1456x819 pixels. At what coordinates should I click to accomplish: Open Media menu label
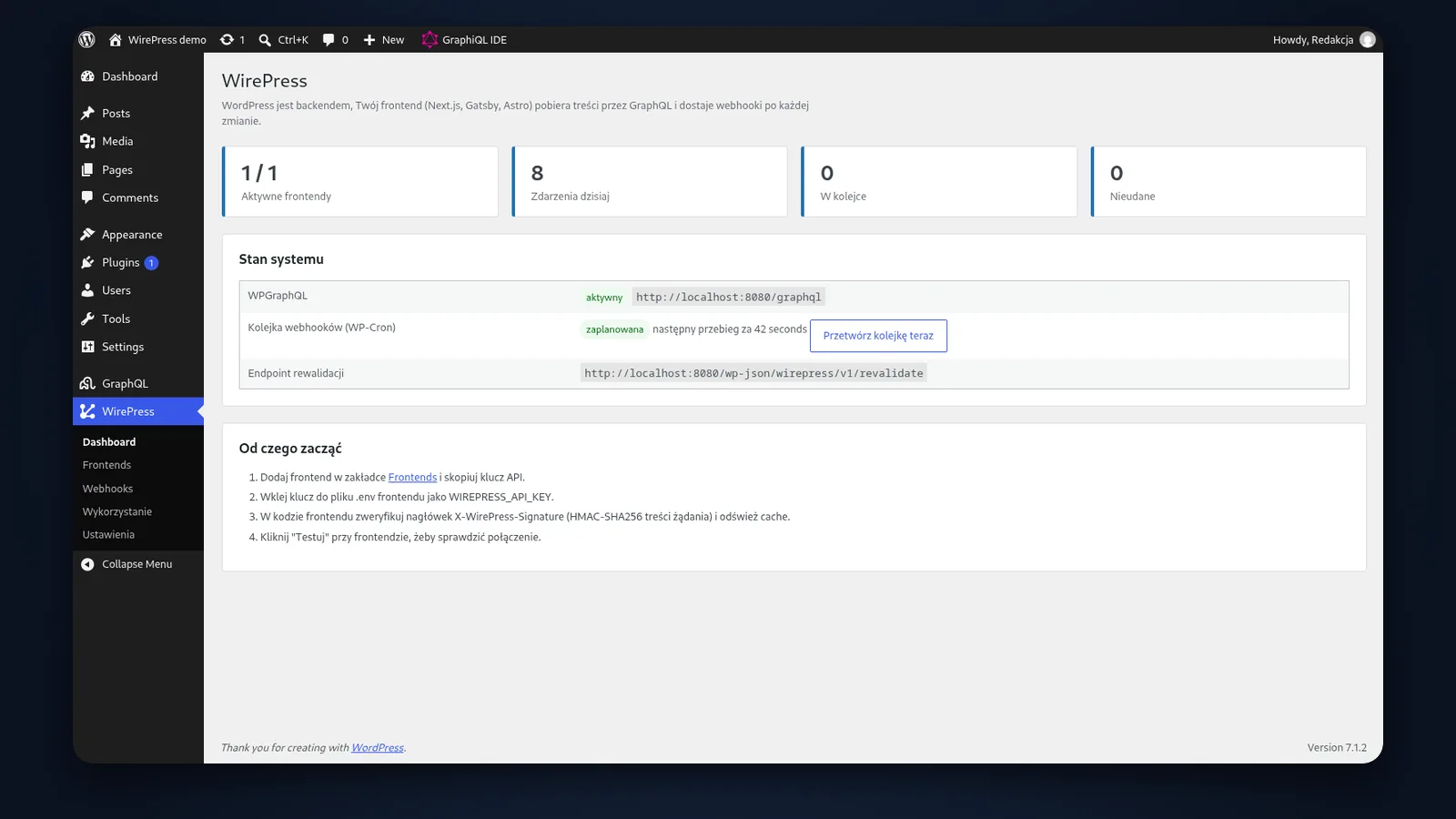pyautogui.click(x=117, y=141)
